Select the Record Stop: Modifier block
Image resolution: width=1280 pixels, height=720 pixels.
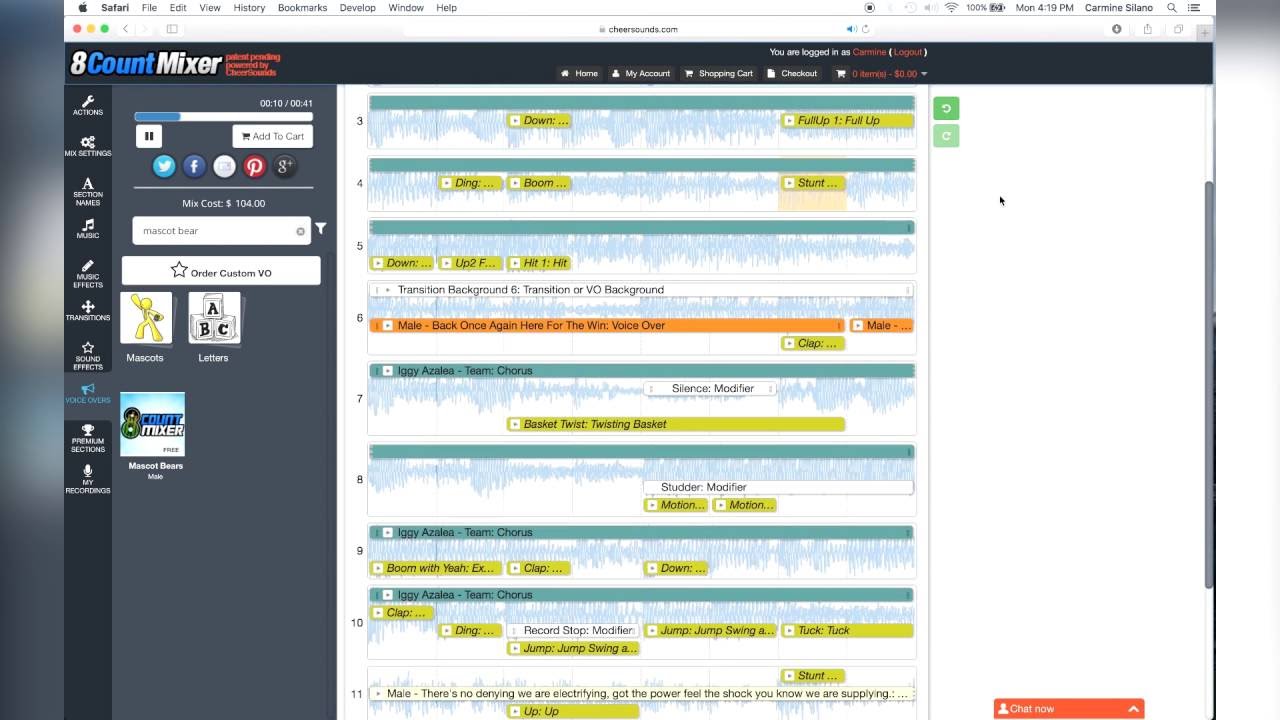(x=572, y=631)
